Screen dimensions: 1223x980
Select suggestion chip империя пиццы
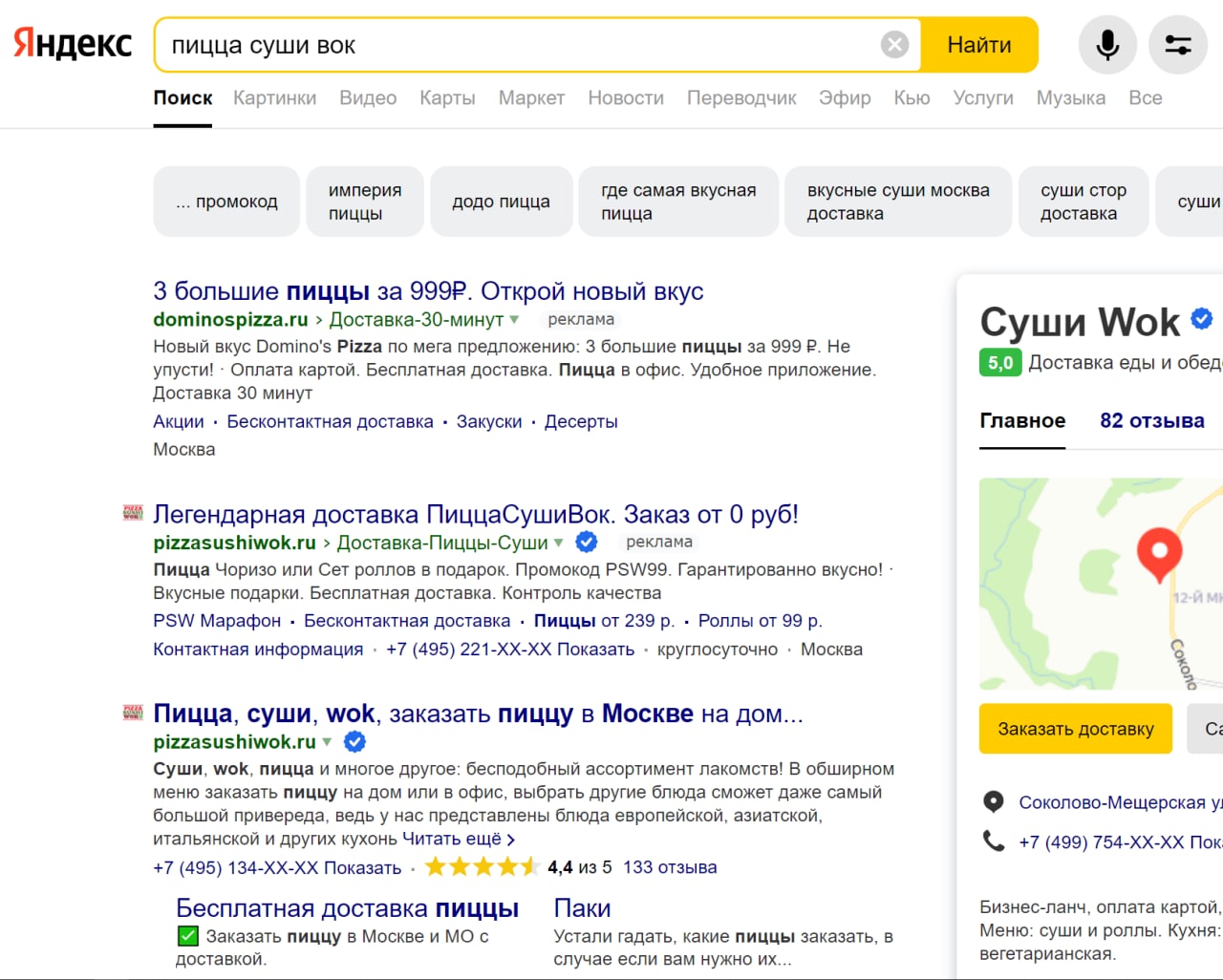(x=365, y=202)
